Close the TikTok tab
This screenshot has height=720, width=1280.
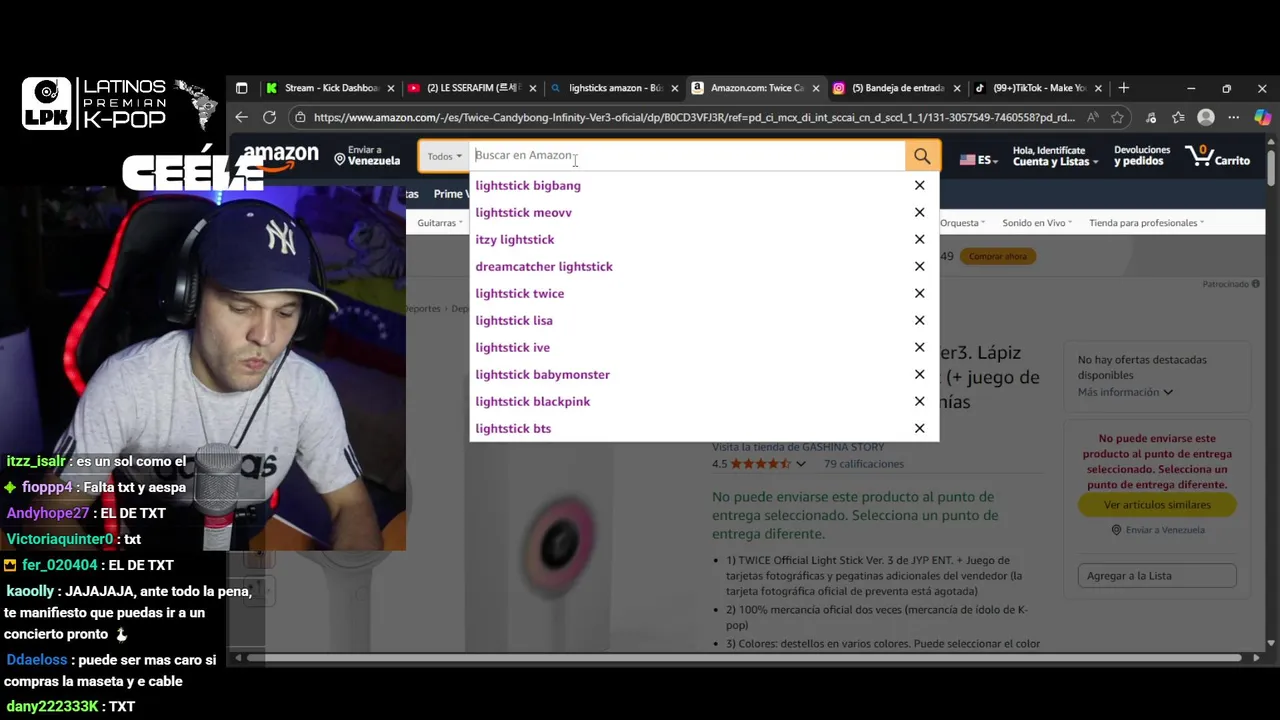1098,88
